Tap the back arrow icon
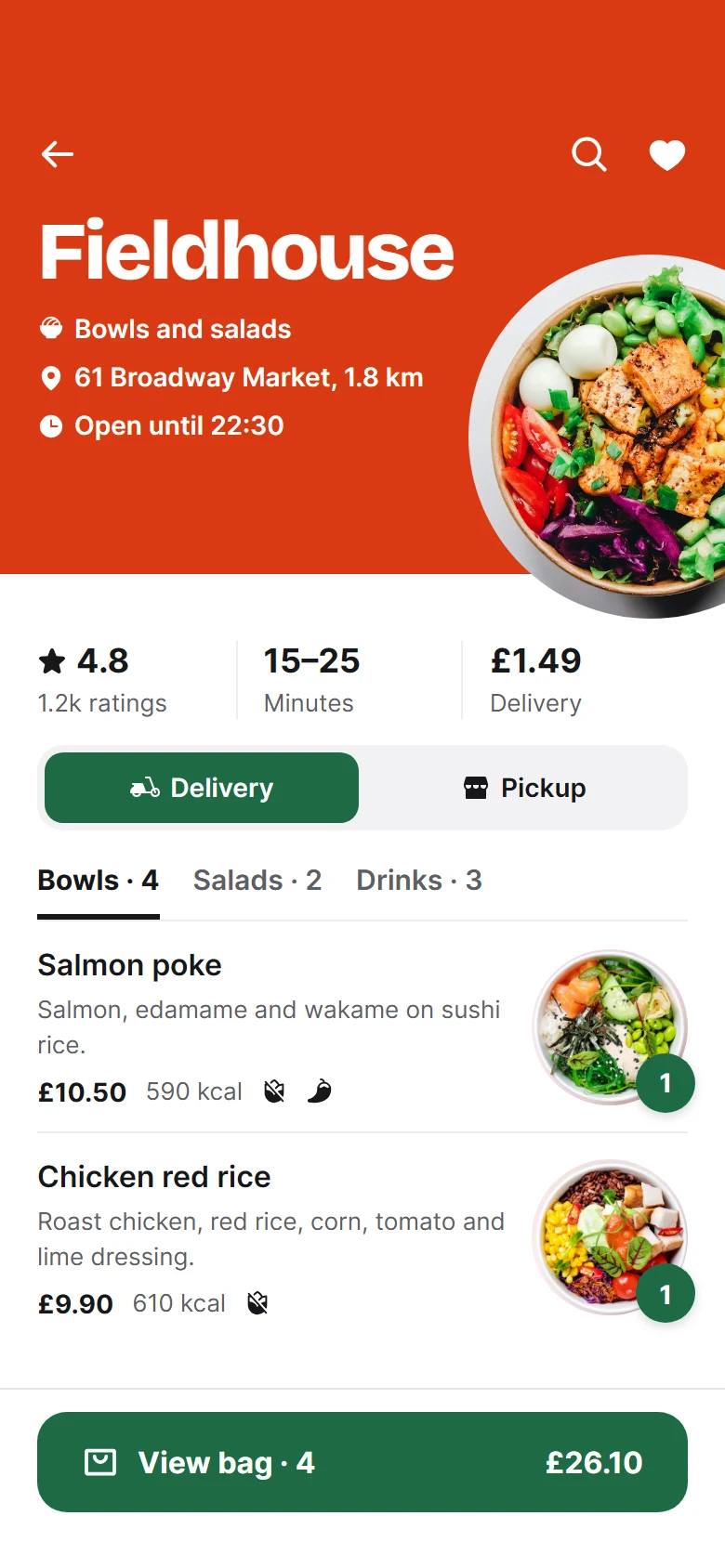 58,154
